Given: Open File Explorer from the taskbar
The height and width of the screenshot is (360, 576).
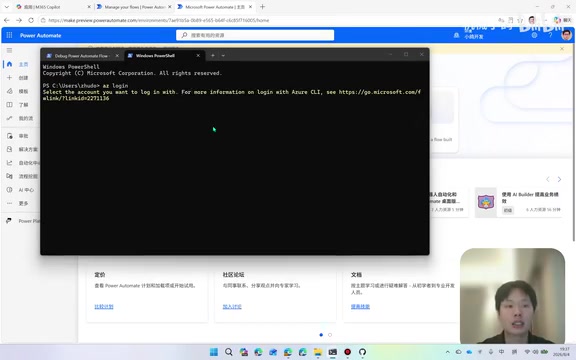Looking at the screenshot, I should click(x=318, y=352).
